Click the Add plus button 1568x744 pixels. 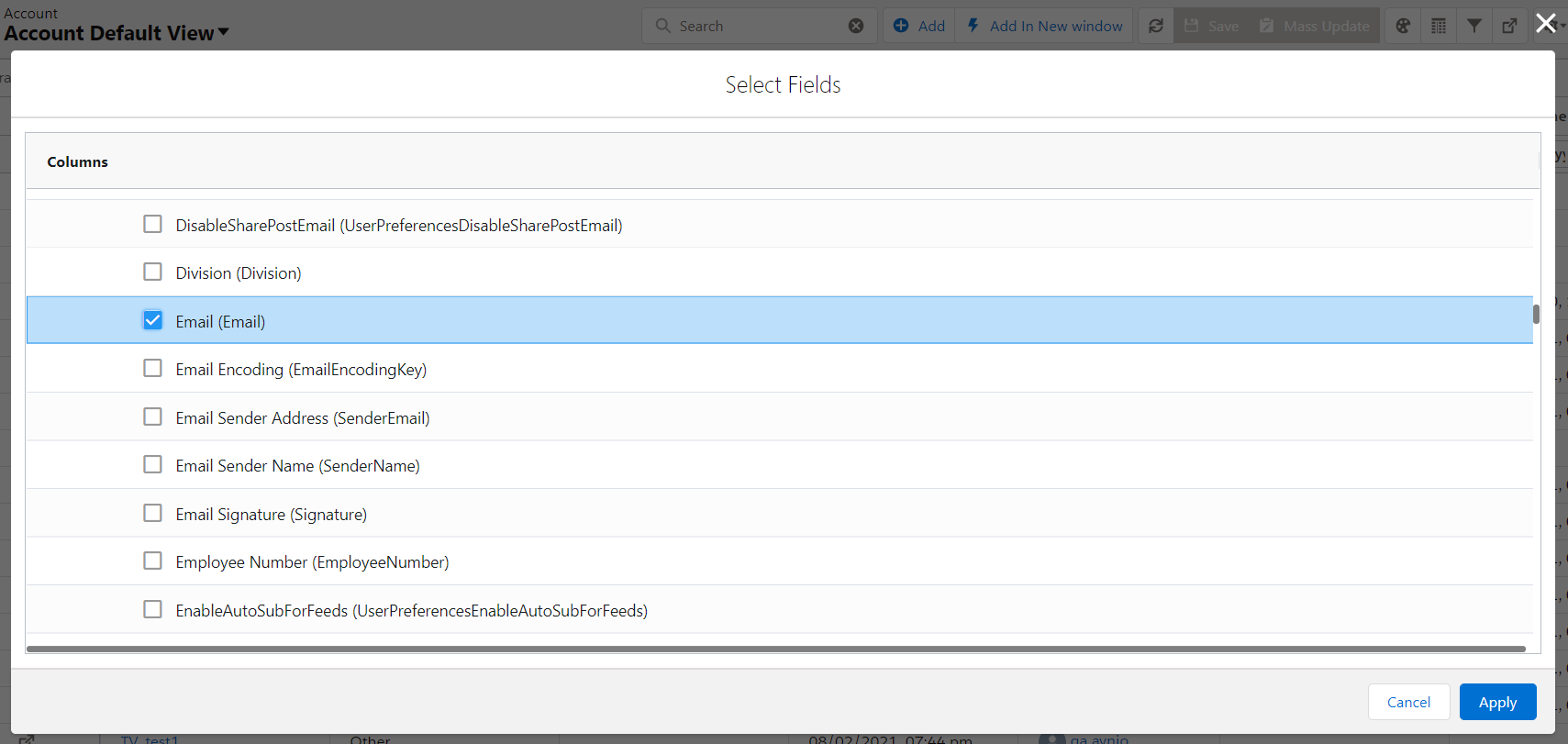point(919,26)
